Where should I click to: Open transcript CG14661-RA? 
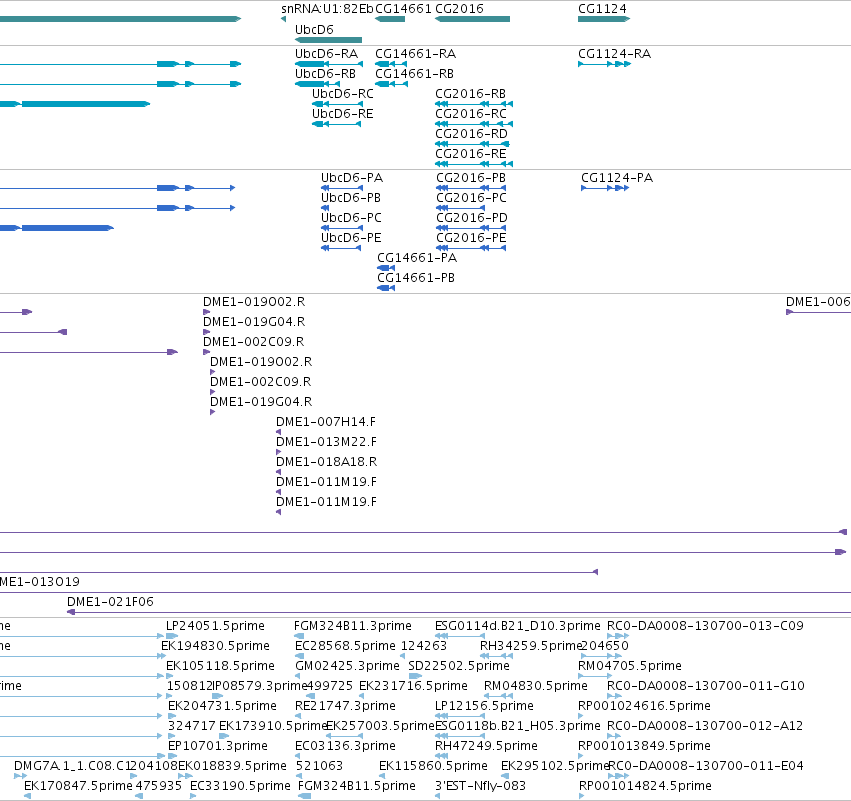(416, 54)
